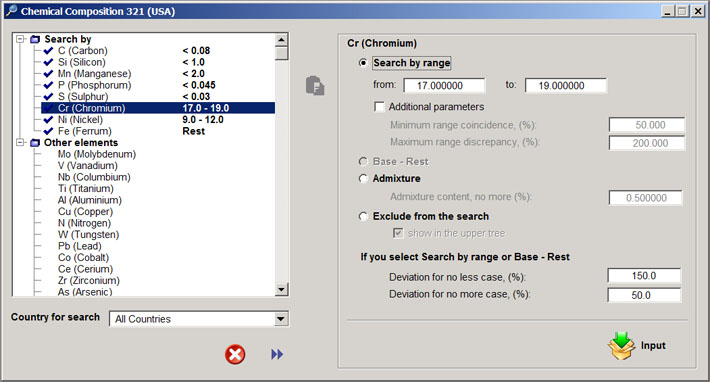Select V (Vanadium) element
The image size is (710, 382).
pyautogui.click(x=87, y=166)
